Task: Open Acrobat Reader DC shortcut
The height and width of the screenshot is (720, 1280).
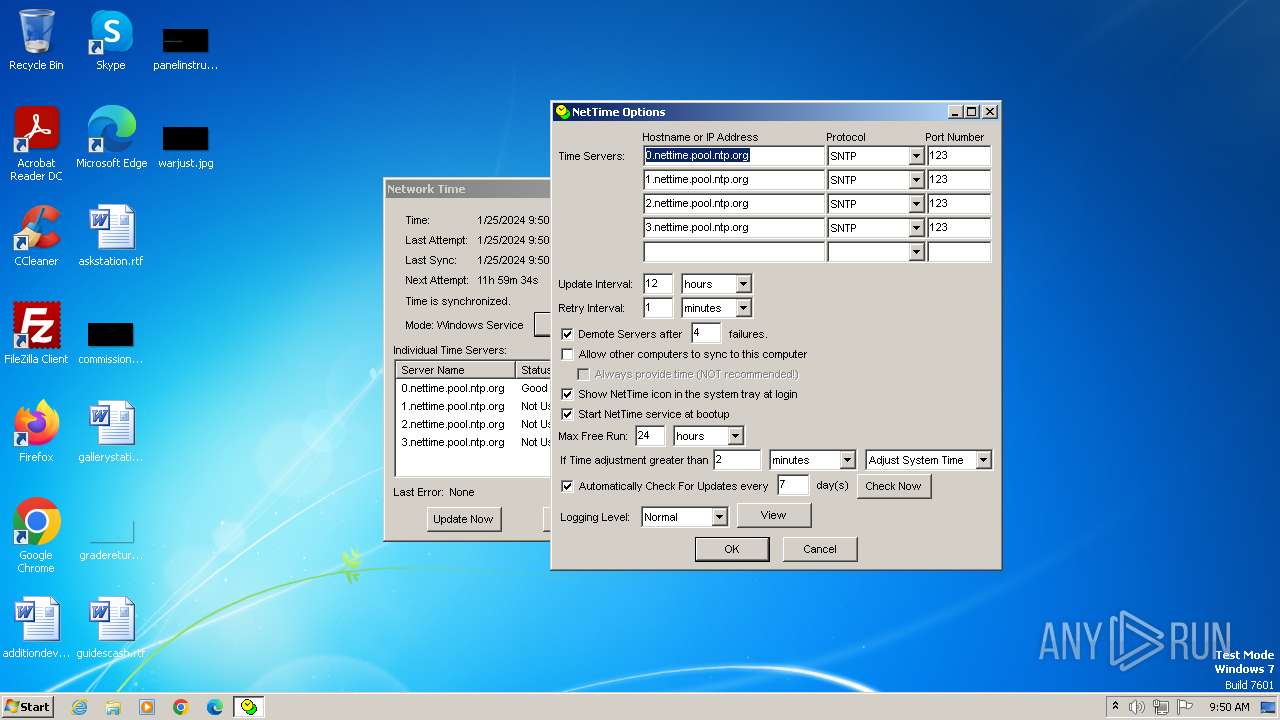Action: coord(36,143)
